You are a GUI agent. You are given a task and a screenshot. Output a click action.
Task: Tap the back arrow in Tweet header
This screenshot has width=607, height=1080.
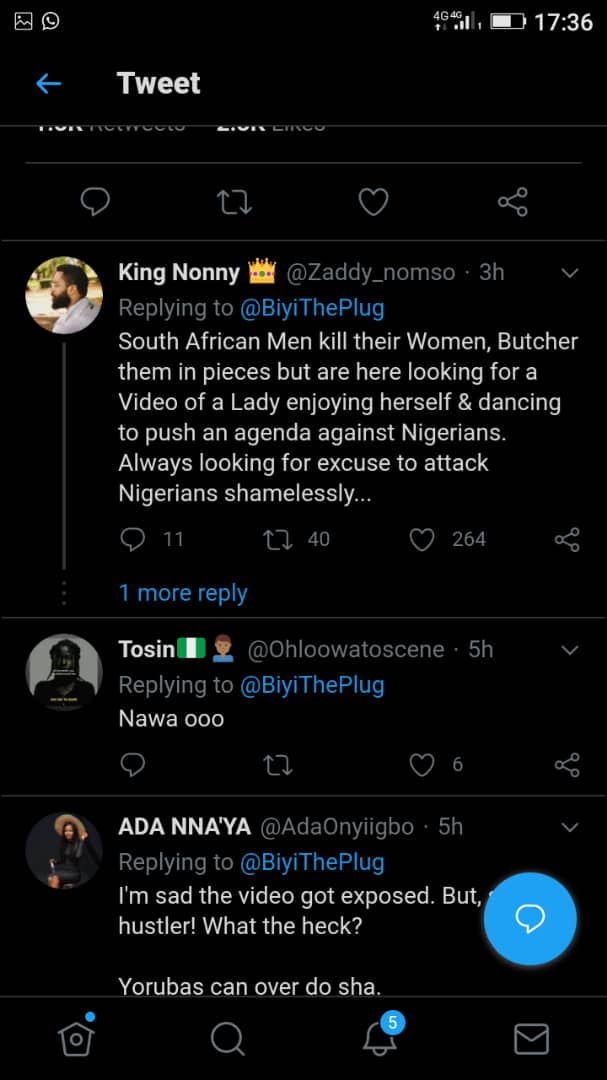click(x=48, y=84)
